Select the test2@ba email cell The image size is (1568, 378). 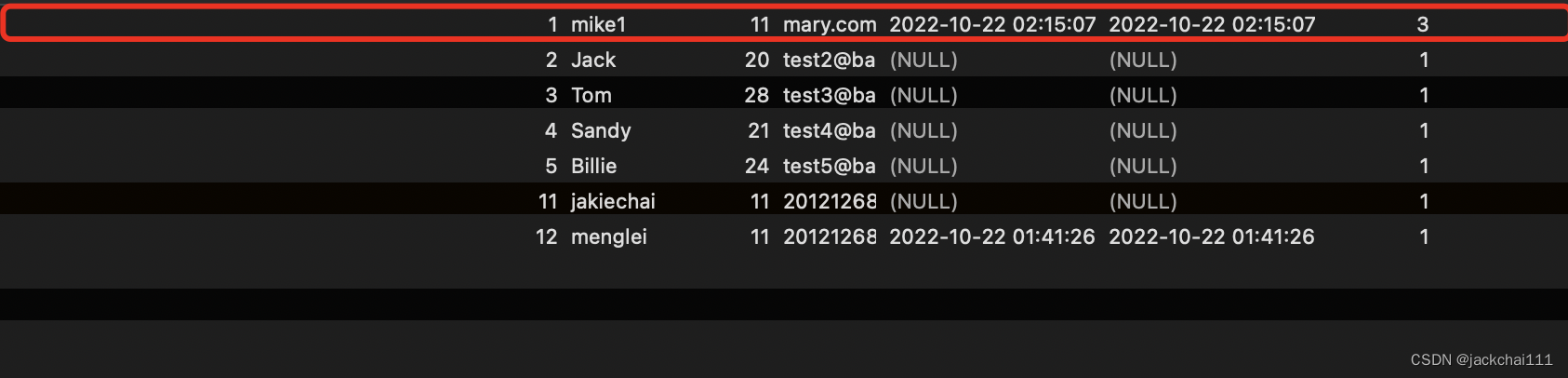point(829,60)
